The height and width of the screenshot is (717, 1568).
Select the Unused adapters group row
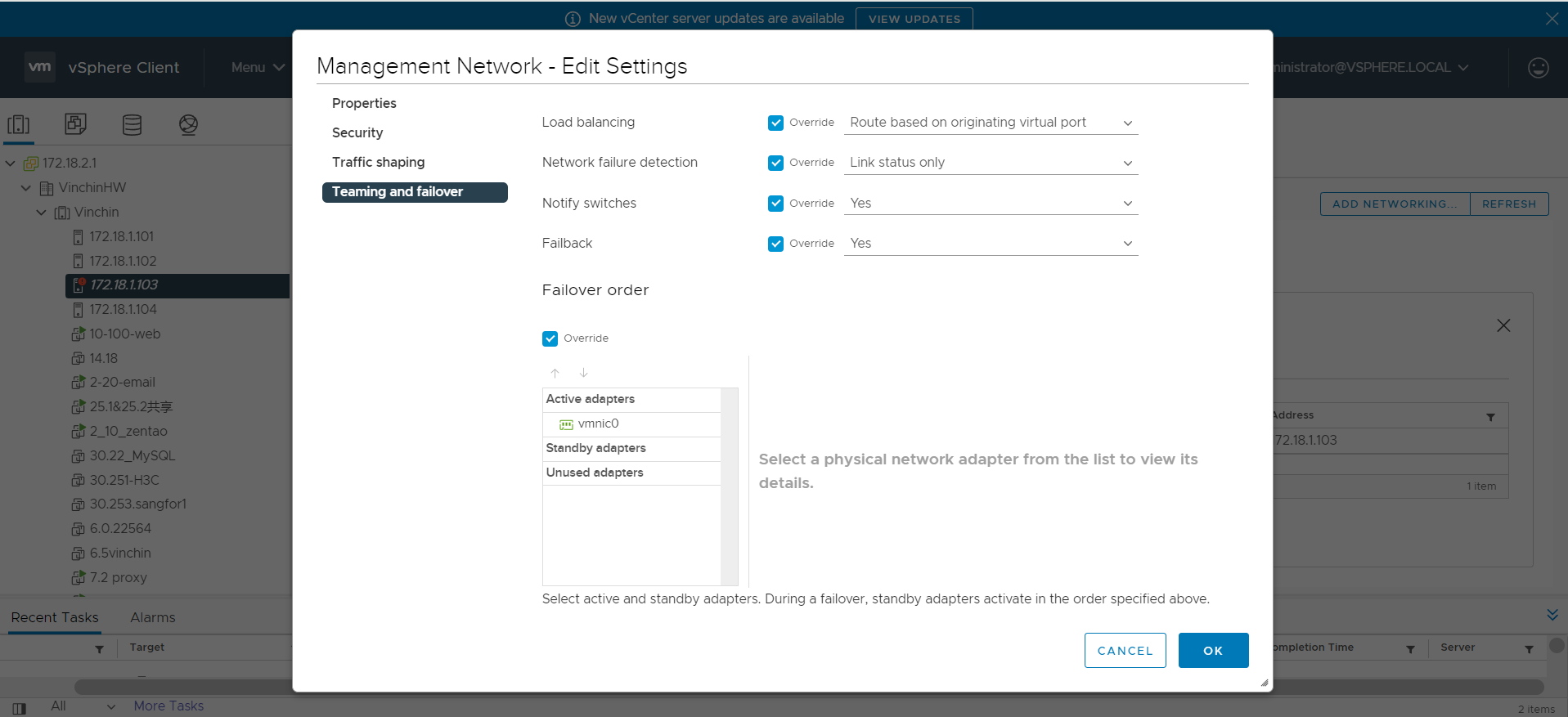631,473
